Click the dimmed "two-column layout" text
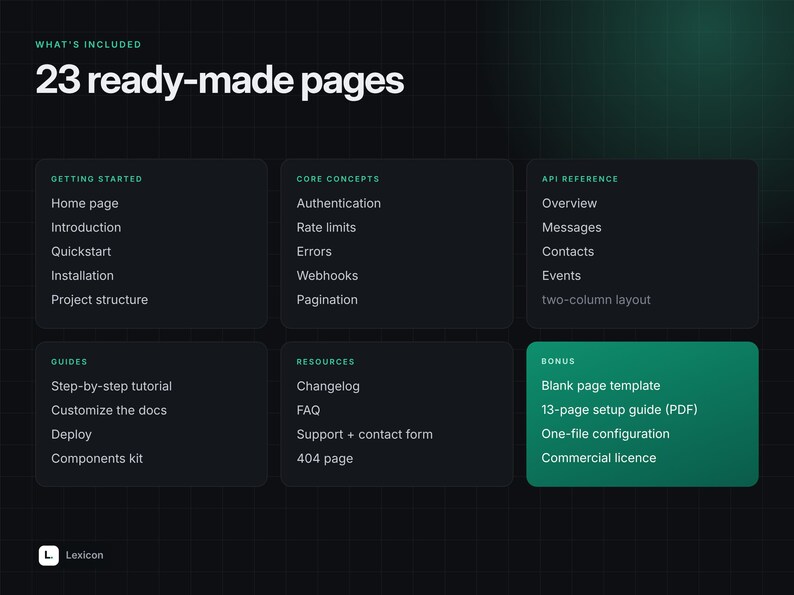 596,300
